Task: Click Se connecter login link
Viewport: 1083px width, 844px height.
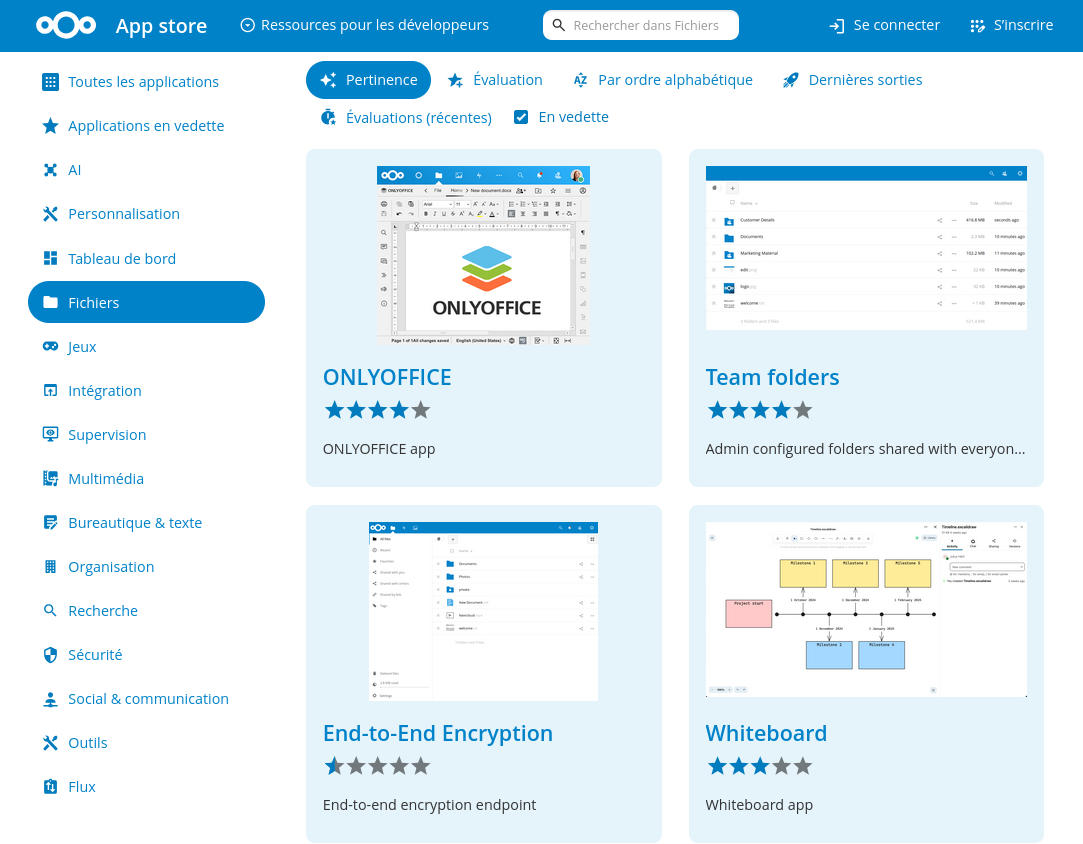Action: pyautogui.click(x=885, y=25)
